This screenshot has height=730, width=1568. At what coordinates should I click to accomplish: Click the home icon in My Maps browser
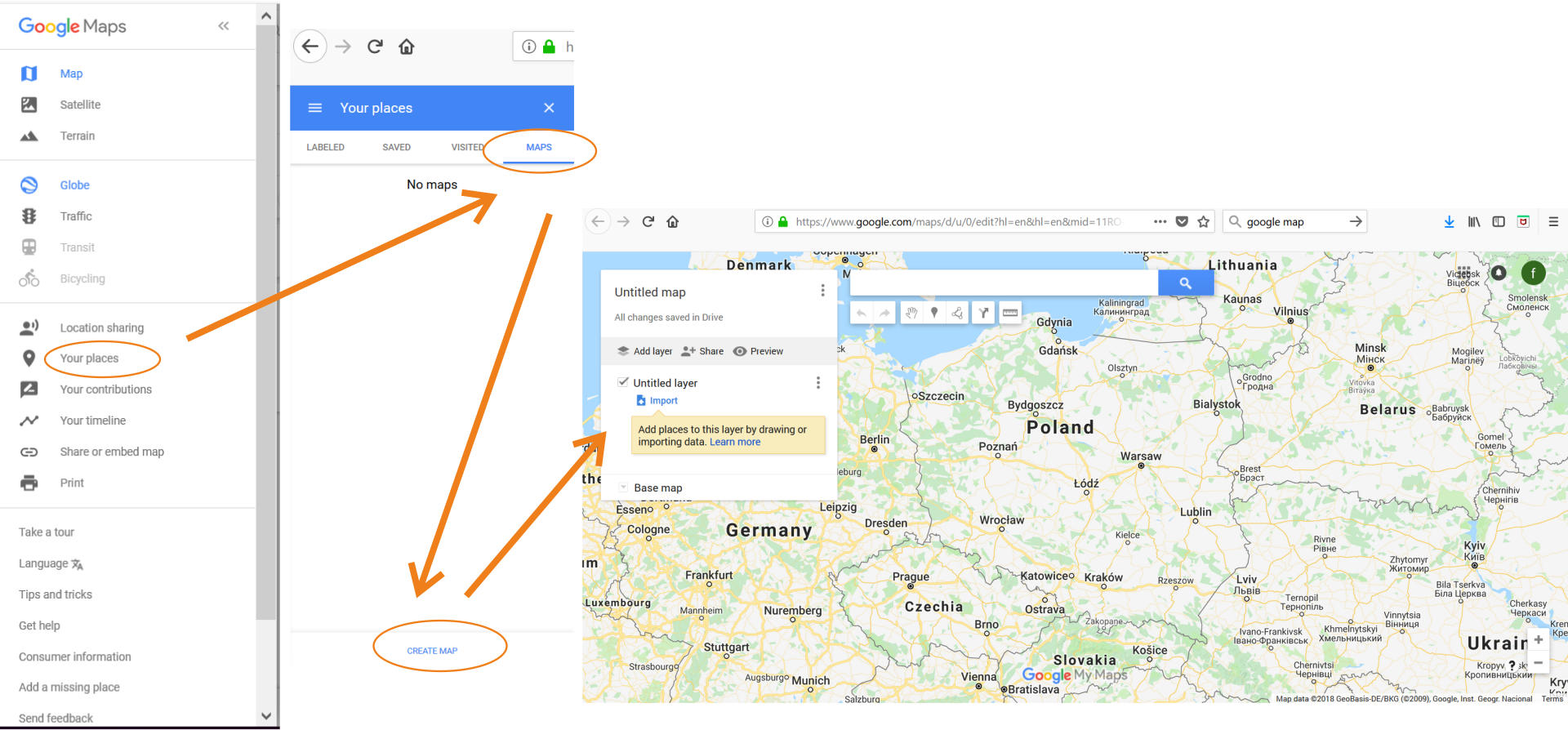673,221
